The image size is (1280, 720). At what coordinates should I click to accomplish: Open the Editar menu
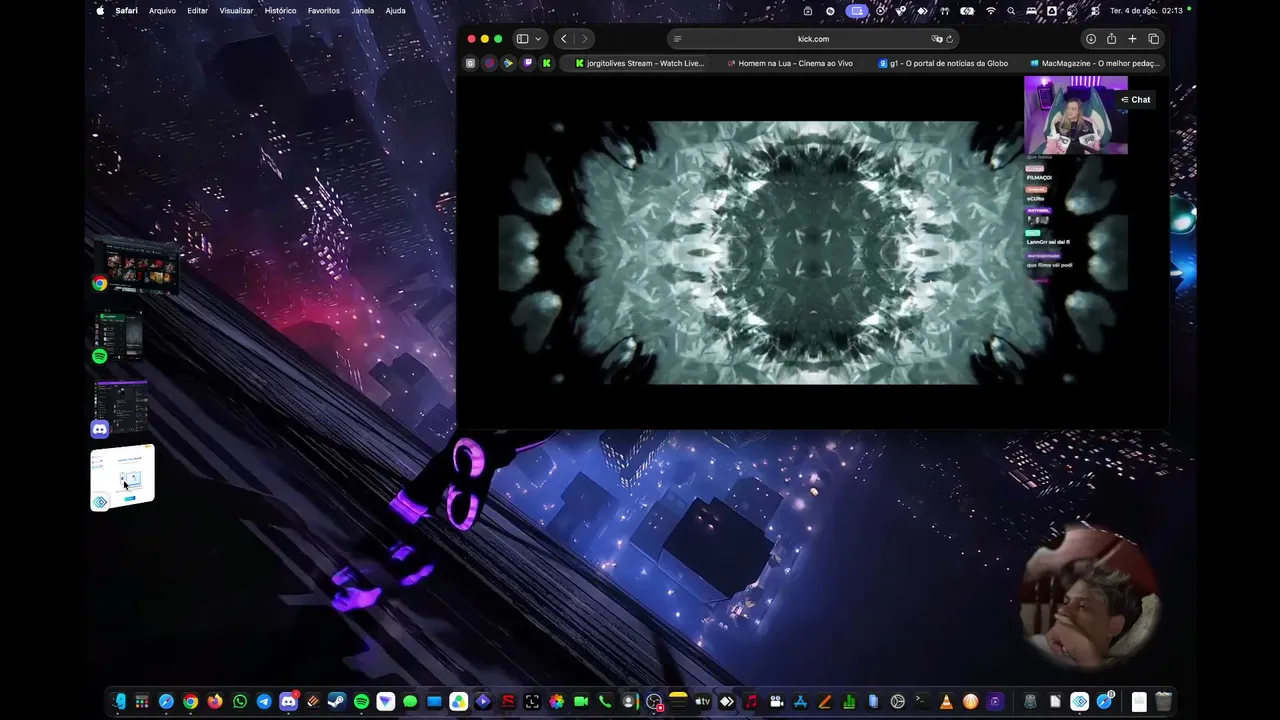(198, 11)
